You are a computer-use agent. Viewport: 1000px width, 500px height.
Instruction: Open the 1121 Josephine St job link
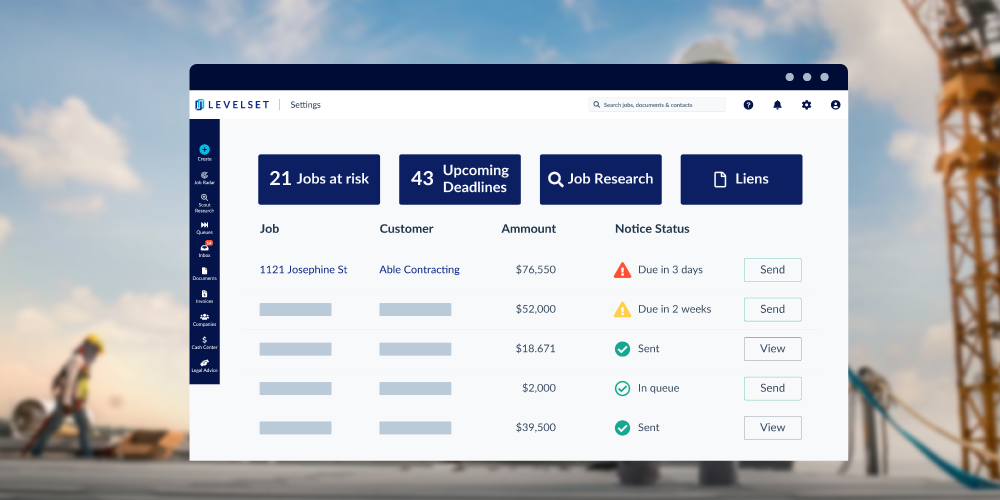pos(303,270)
